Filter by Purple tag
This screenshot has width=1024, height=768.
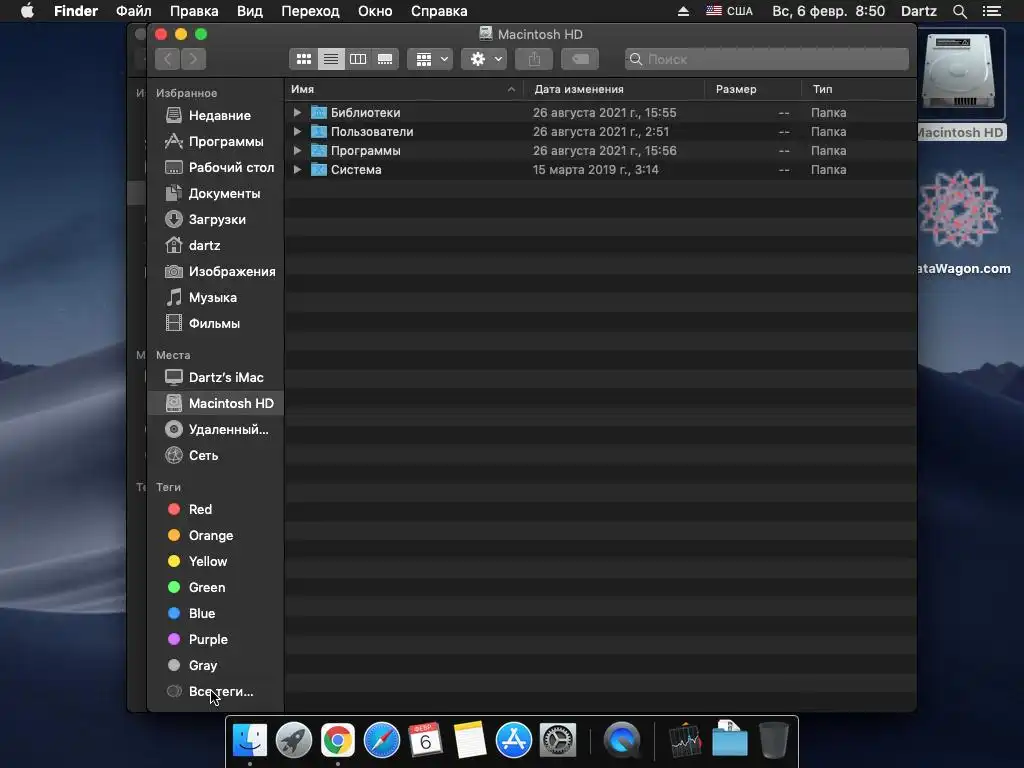coord(216,640)
